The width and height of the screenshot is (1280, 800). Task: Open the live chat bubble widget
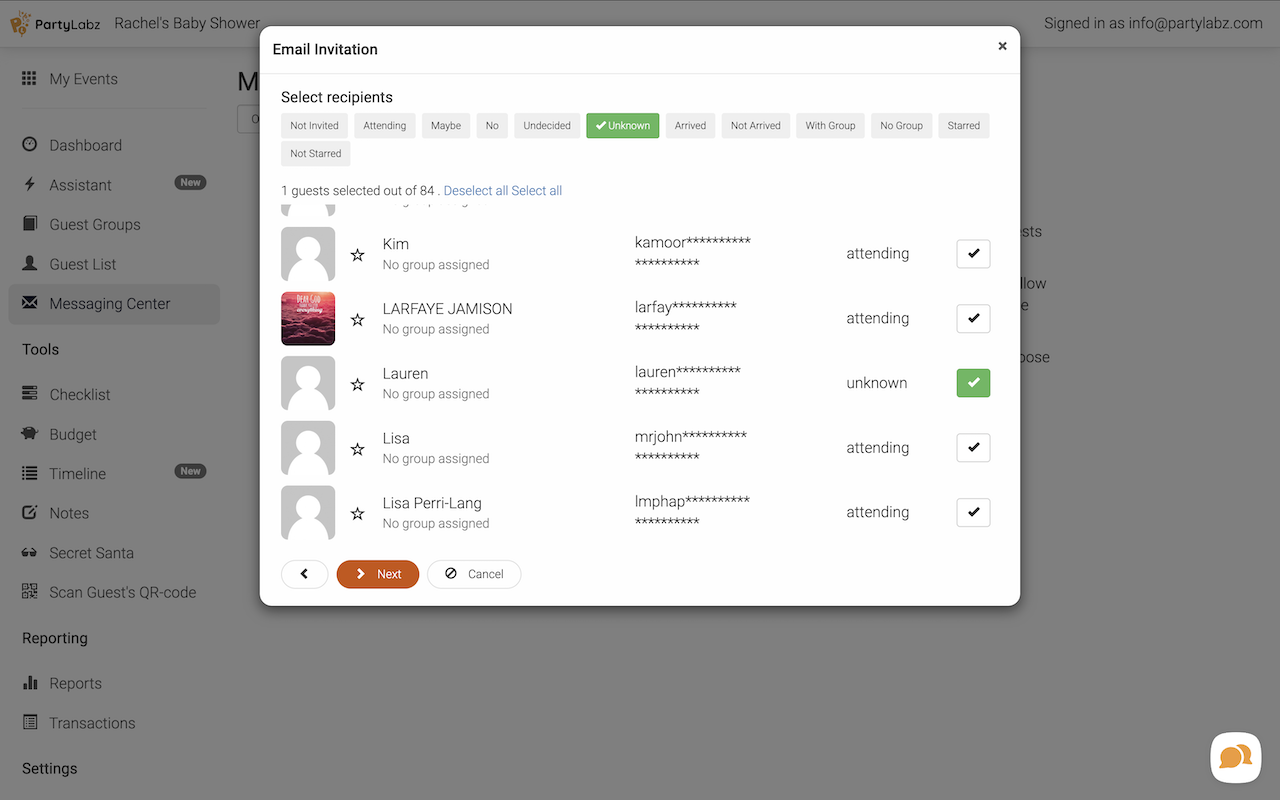[x=1235, y=757]
